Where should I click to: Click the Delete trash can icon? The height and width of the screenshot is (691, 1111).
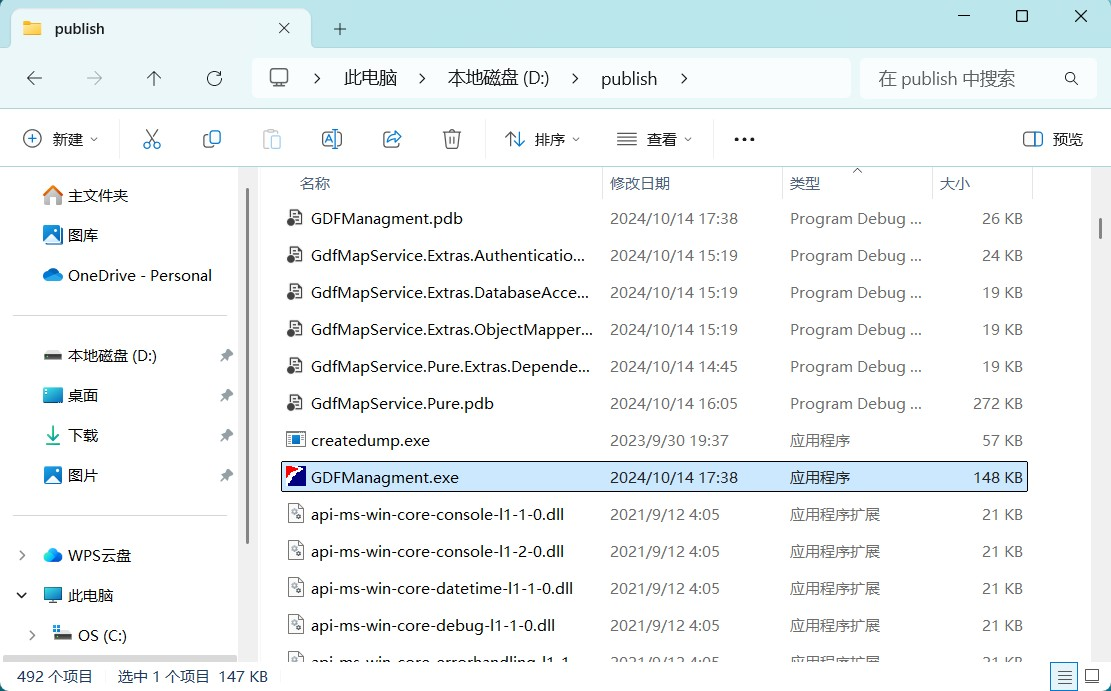click(x=452, y=139)
